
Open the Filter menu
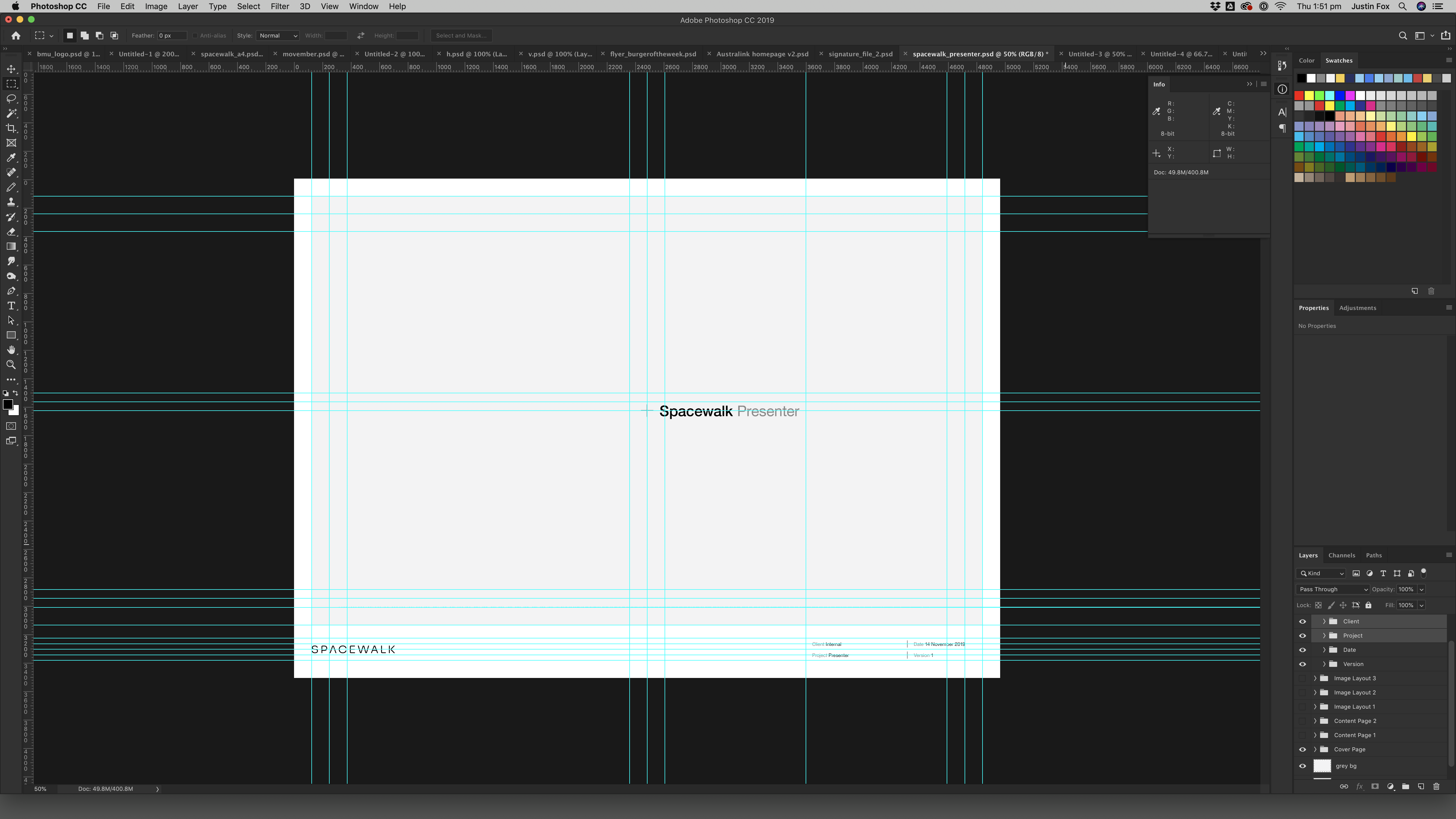[x=279, y=7]
